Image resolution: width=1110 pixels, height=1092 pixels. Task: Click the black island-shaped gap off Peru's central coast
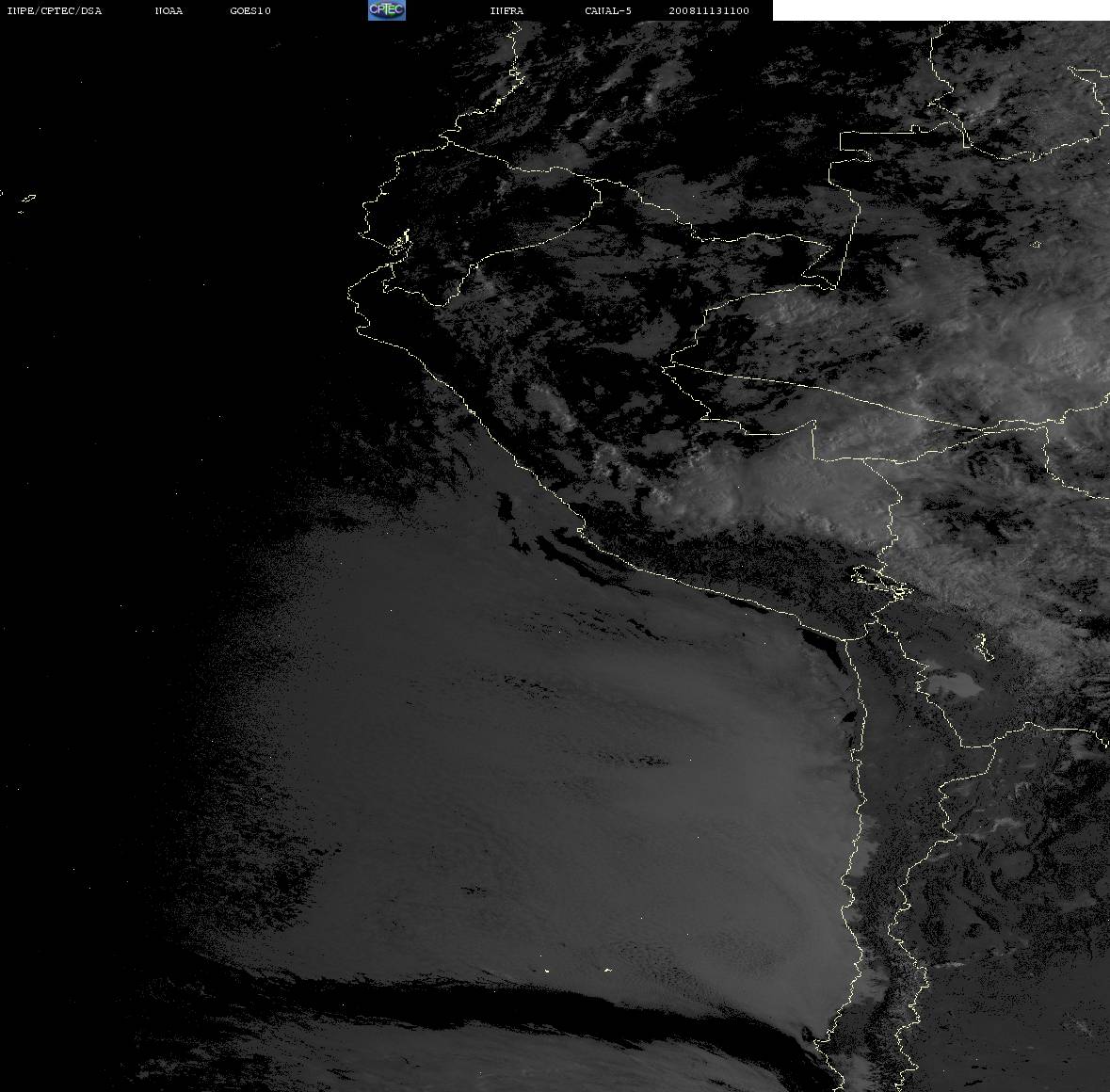[504, 506]
